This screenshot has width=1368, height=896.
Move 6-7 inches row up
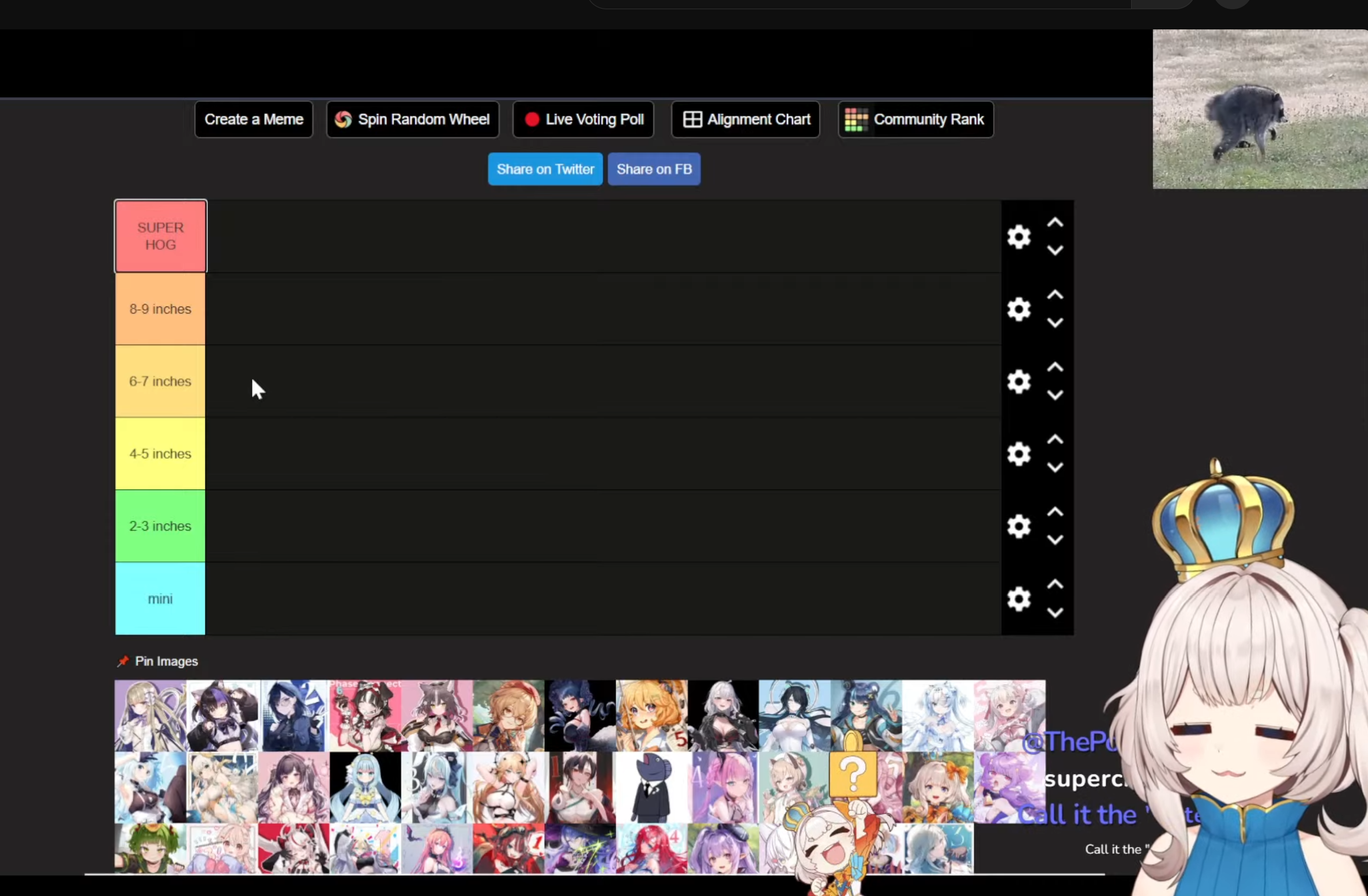pyautogui.click(x=1055, y=367)
